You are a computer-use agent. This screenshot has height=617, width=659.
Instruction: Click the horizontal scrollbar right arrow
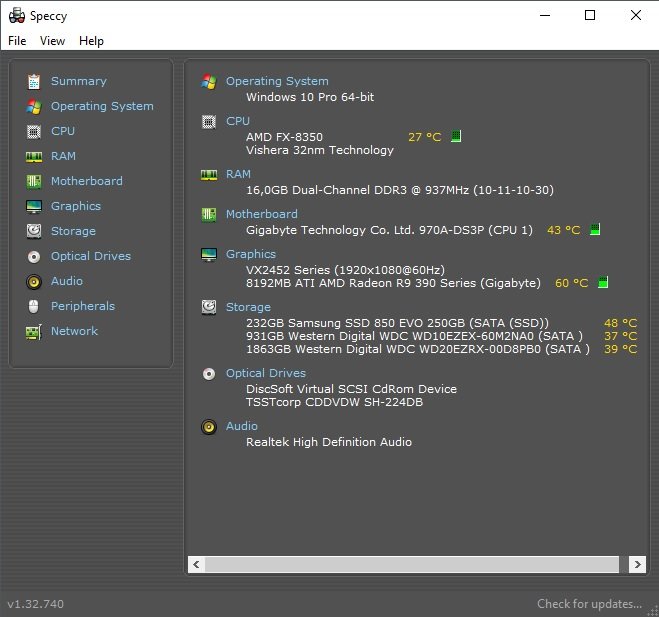click(x=637, y=565)
